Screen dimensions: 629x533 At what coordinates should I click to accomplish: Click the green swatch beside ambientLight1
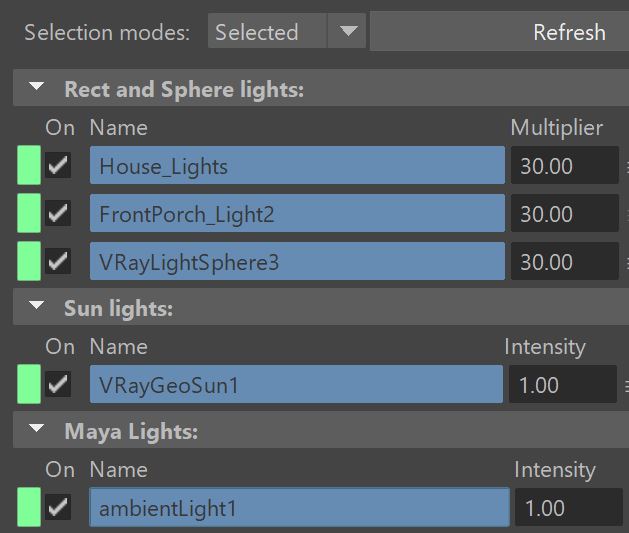coord(29,507)
